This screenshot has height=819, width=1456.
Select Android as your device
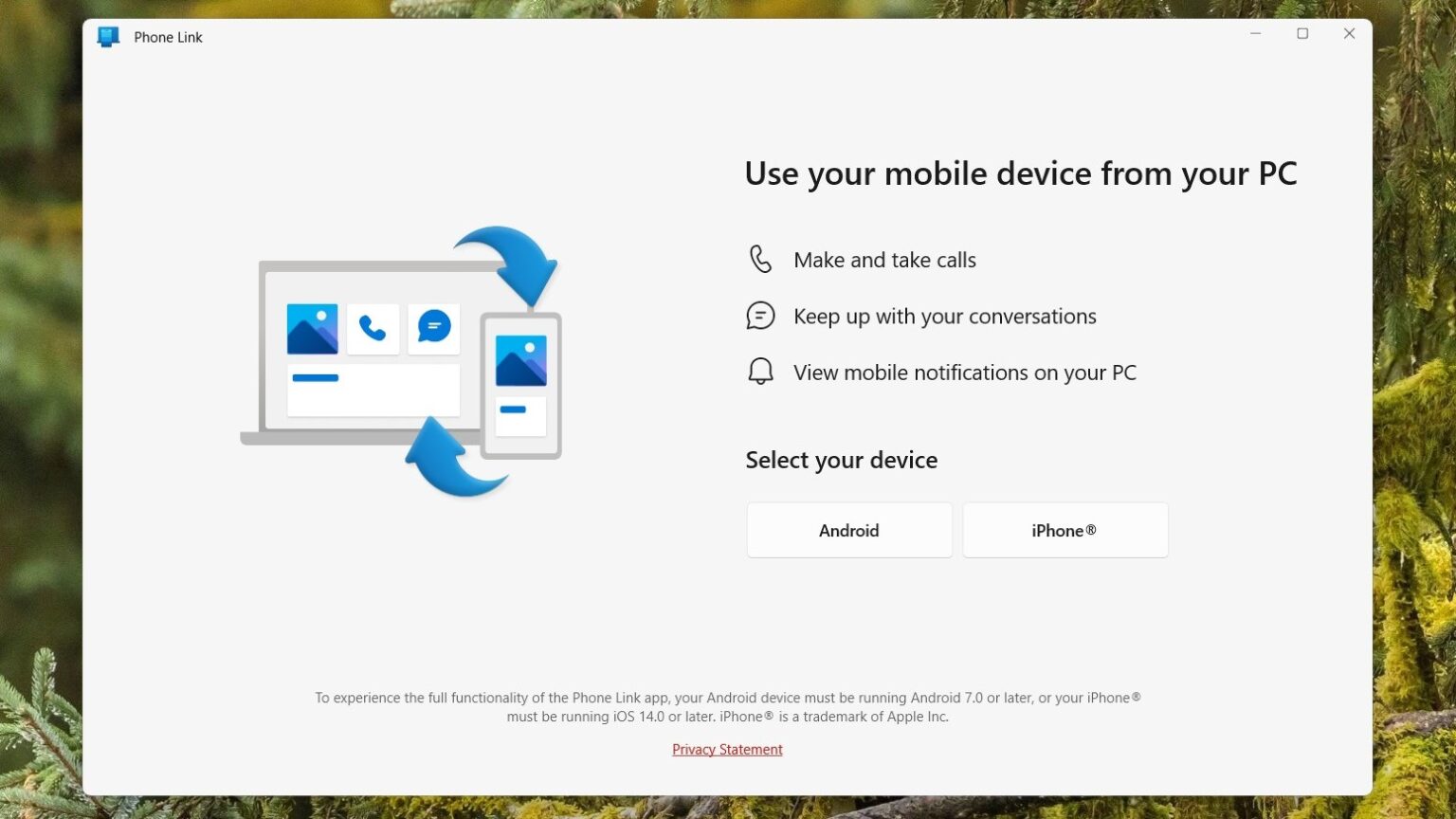(x=849, y=530)
